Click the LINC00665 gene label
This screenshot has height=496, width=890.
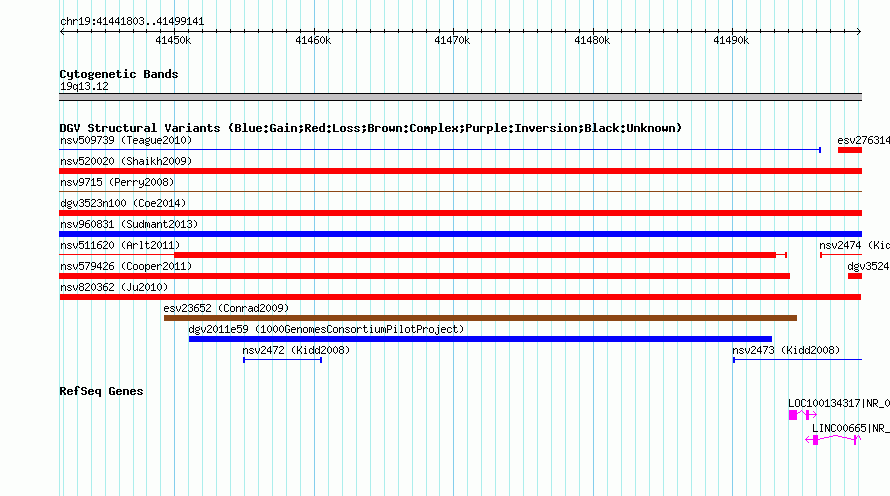(851, 428)
